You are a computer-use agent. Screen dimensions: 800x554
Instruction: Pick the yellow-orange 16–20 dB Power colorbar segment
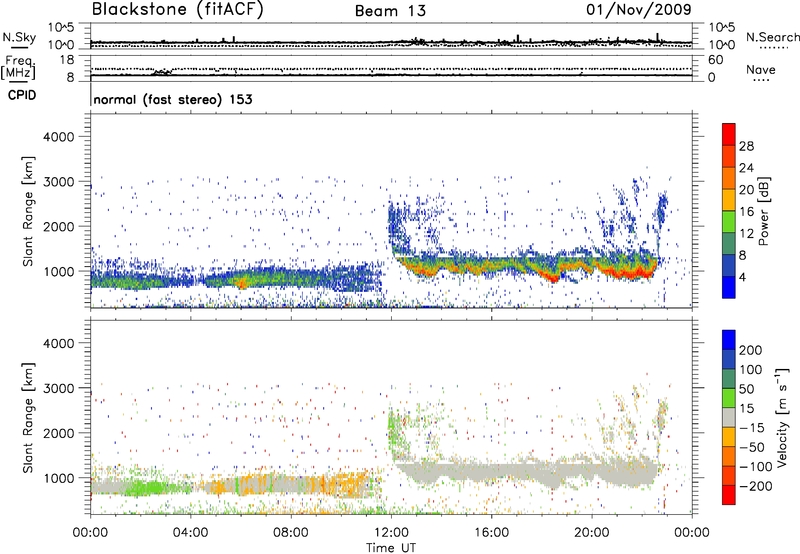(x=729, y=200)
